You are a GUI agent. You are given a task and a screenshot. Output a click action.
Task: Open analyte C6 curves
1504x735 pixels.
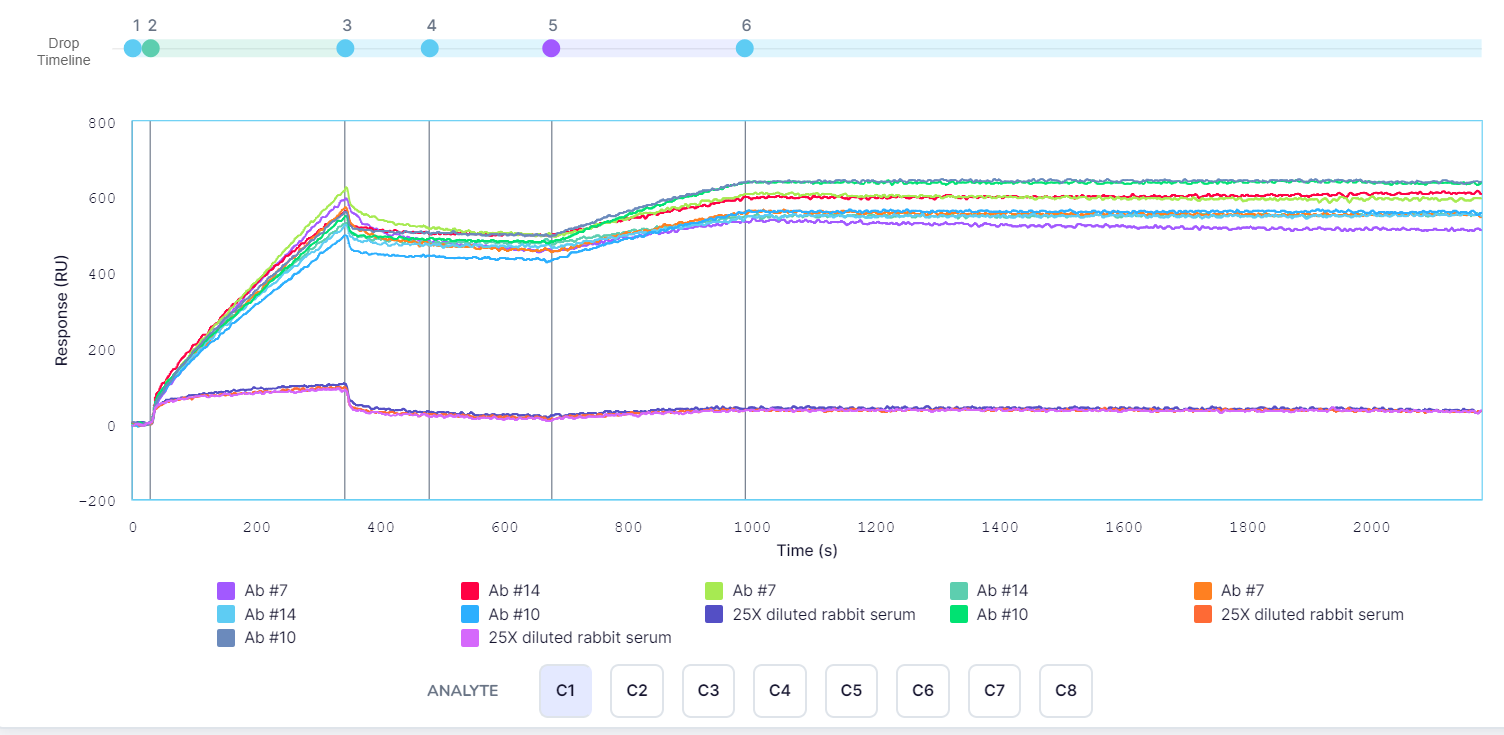click(x=923, y=691)
